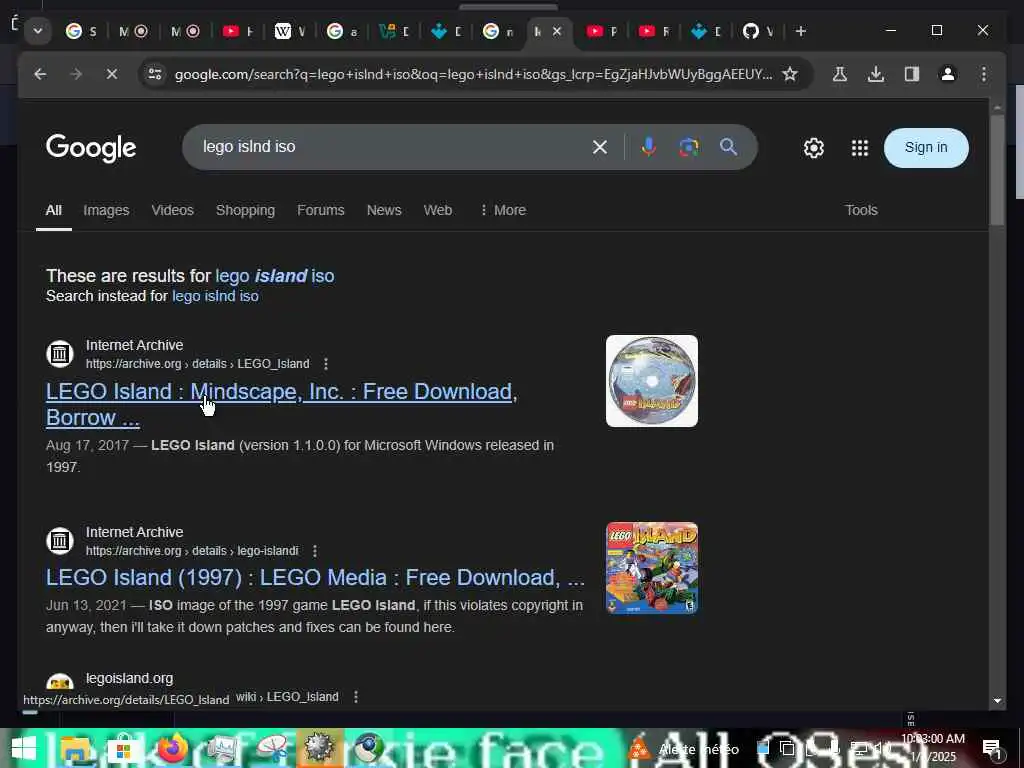Open LEGO Island (1997) LEGO Media result

click(315, 577)
